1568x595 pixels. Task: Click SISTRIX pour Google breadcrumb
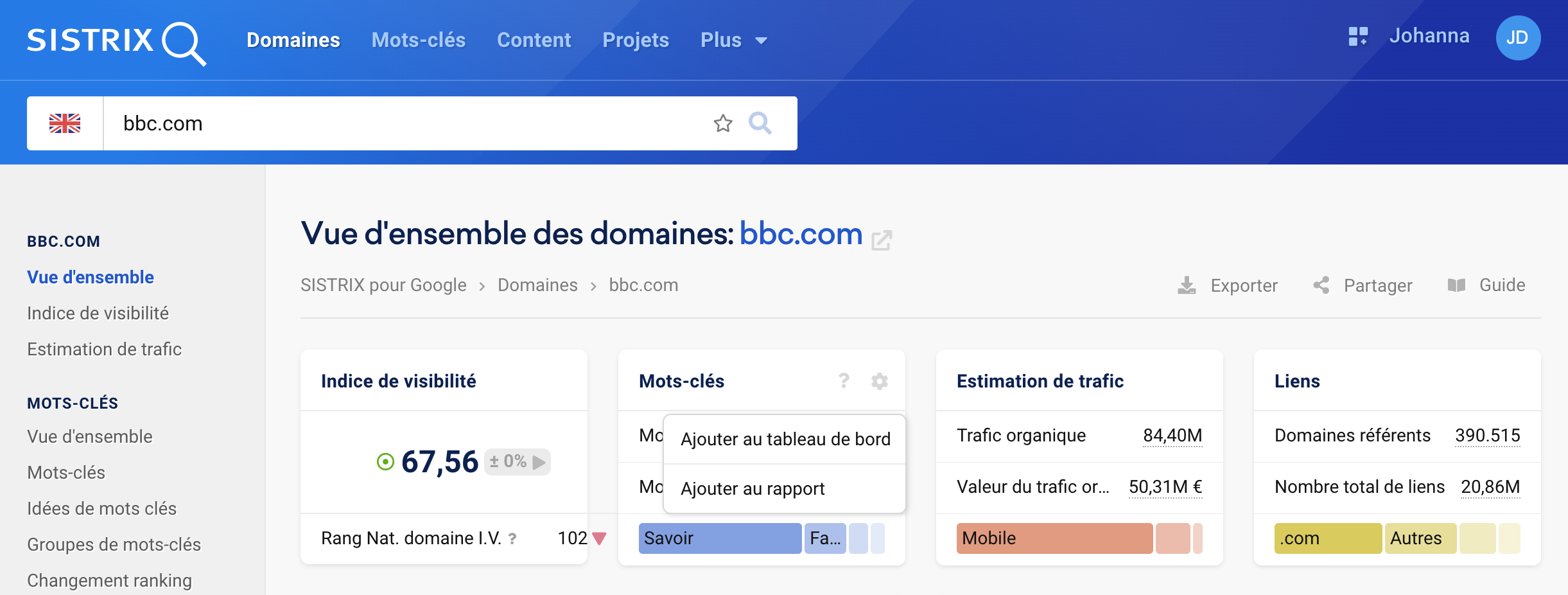pyautogui.click(x=383, y=285)
